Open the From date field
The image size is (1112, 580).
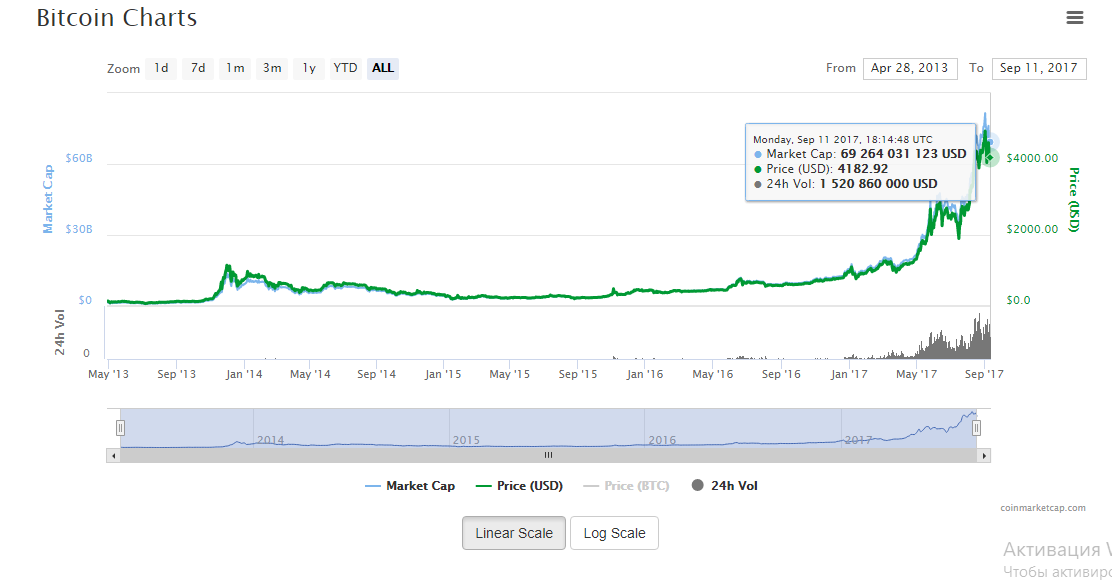909,68
